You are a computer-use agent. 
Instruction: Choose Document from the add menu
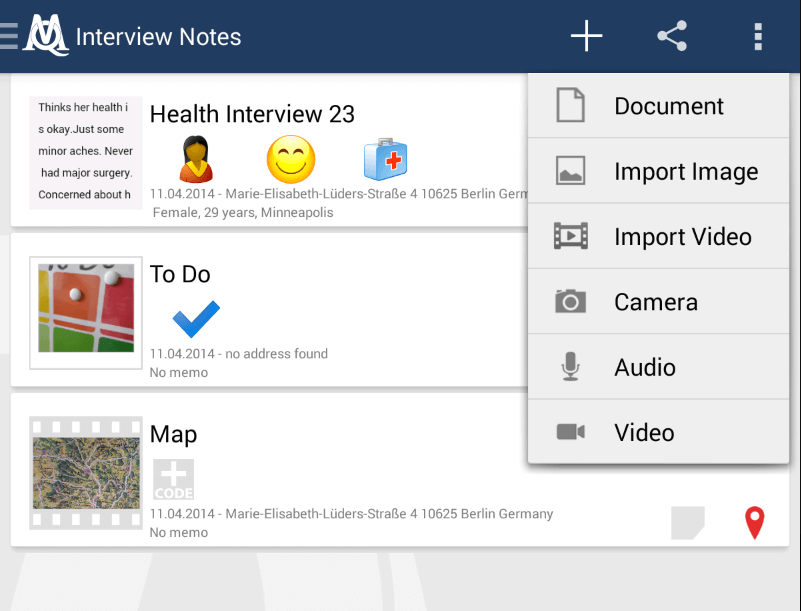[x=658, y=106]
